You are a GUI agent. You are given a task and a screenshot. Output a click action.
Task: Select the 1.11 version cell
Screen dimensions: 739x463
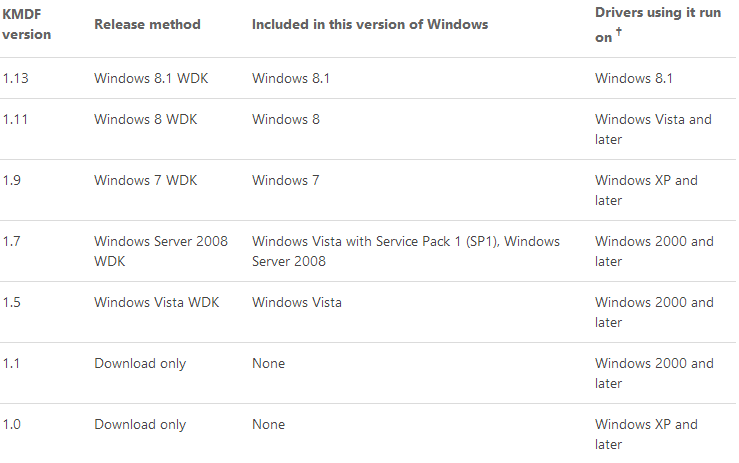click(x=15, y=119)
